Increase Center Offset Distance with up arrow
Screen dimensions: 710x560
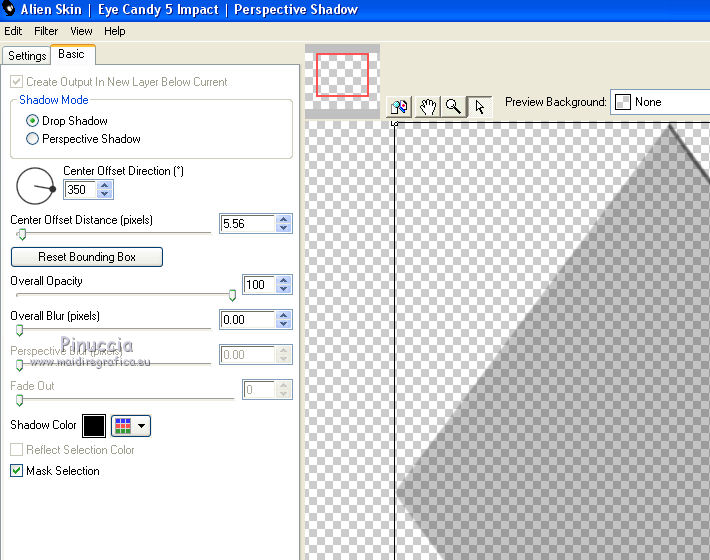tap(284, 220)
